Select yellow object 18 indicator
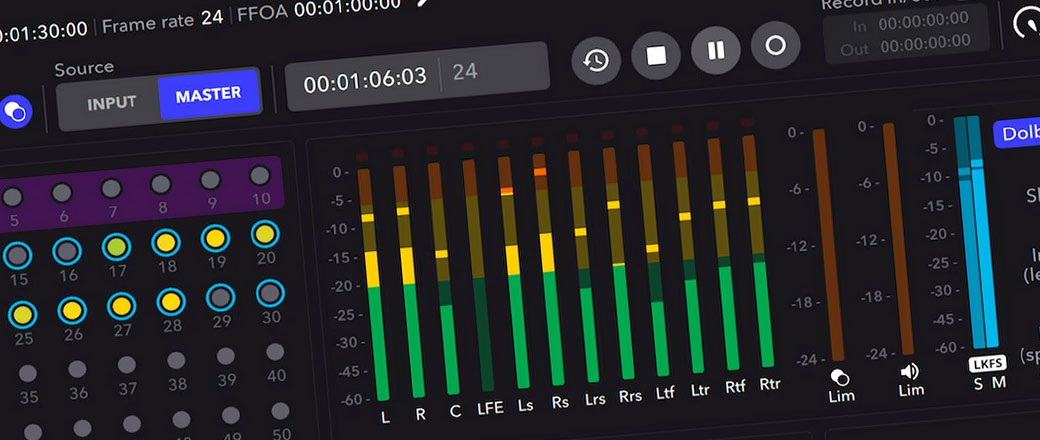 click(166, 243)
